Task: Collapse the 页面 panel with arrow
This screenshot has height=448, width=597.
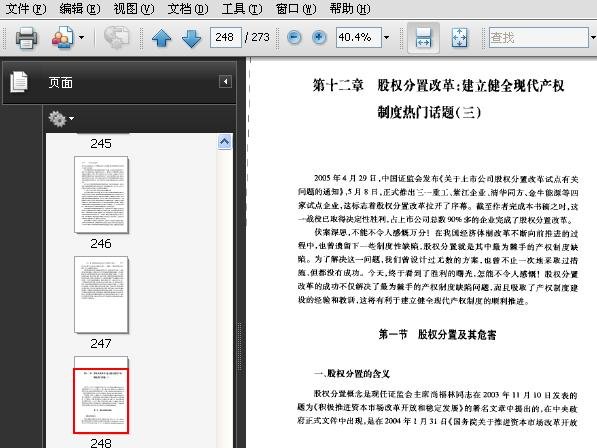Action: coord(225,81)
